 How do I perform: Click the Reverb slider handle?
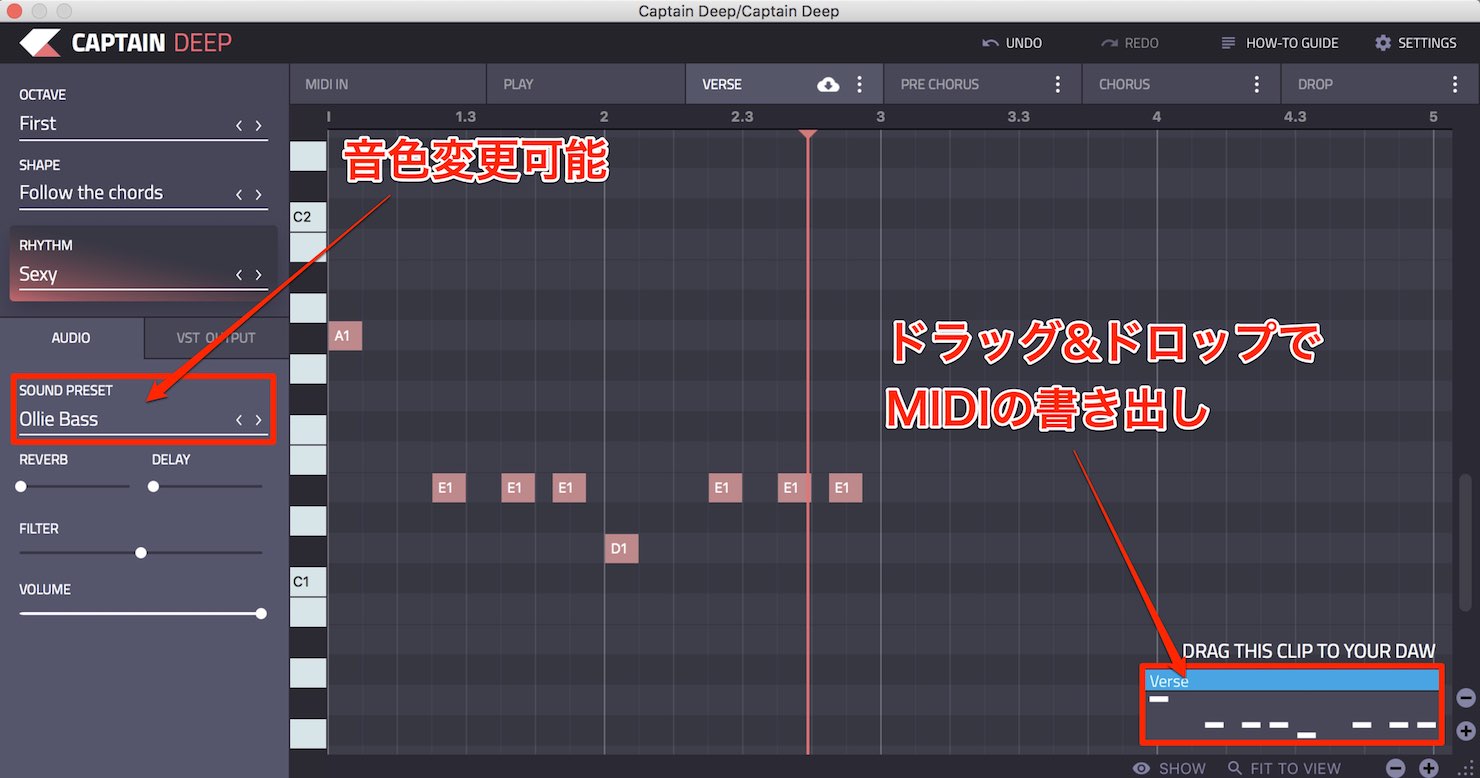tap(21, 486)
